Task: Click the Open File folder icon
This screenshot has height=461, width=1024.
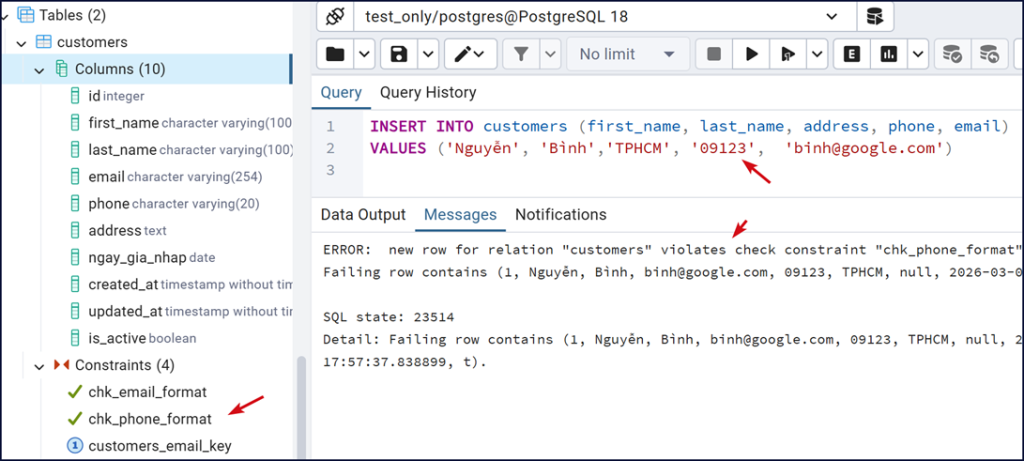Action: [335, 54]
